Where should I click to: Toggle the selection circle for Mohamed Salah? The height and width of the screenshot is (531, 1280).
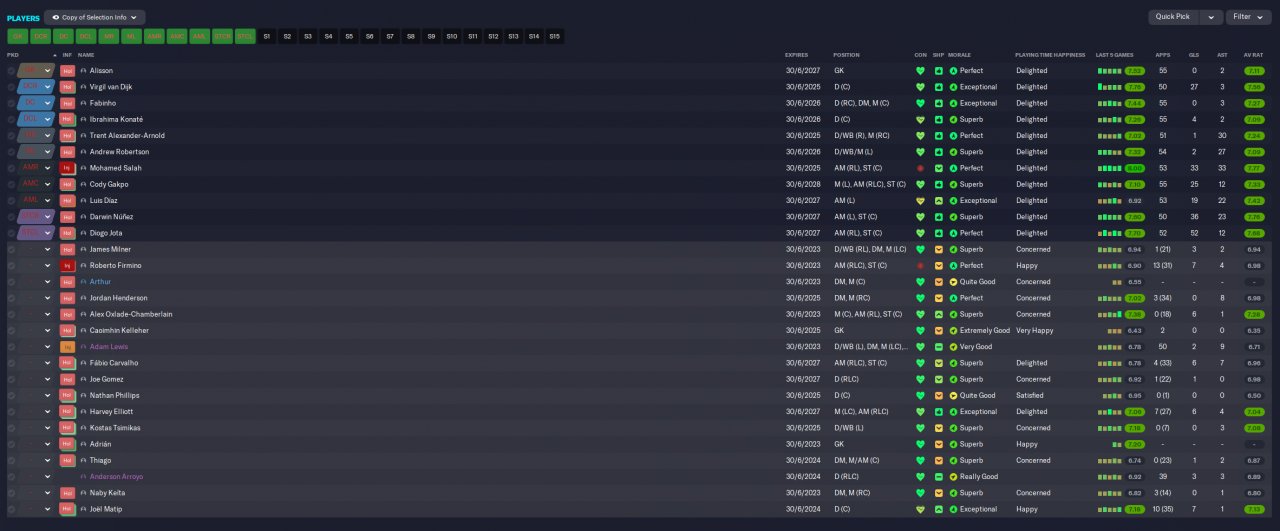[11, 168]
